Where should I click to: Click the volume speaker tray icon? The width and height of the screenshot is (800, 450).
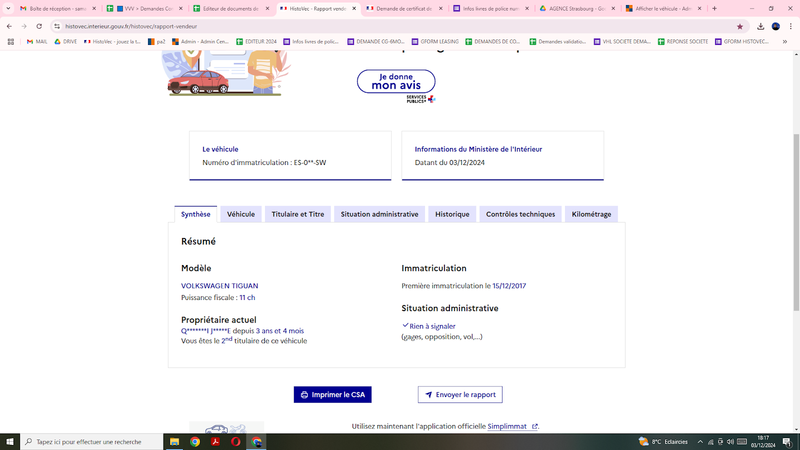[730, 442]
